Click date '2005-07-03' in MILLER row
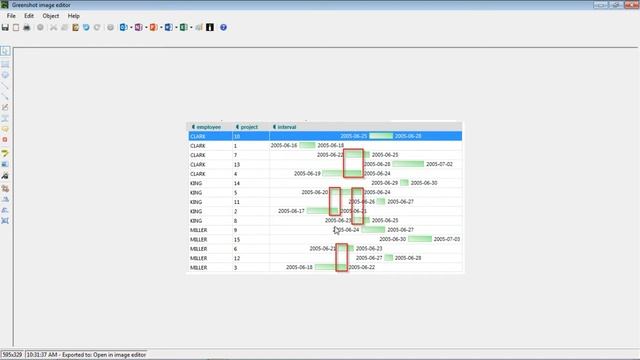 [x=447, y=239]
